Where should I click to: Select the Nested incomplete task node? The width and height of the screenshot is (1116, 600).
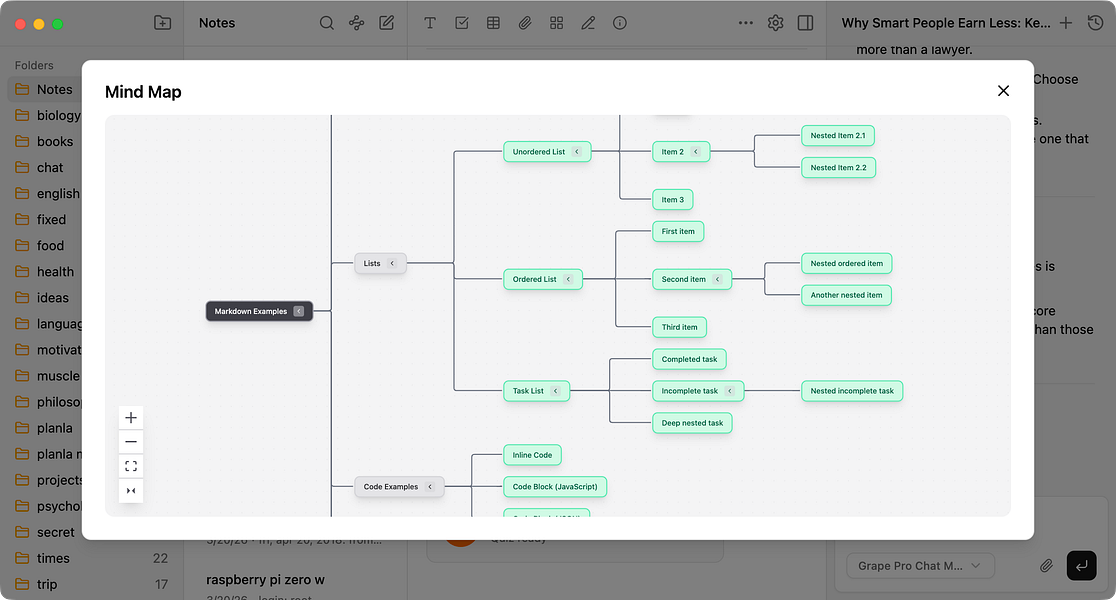852,391
